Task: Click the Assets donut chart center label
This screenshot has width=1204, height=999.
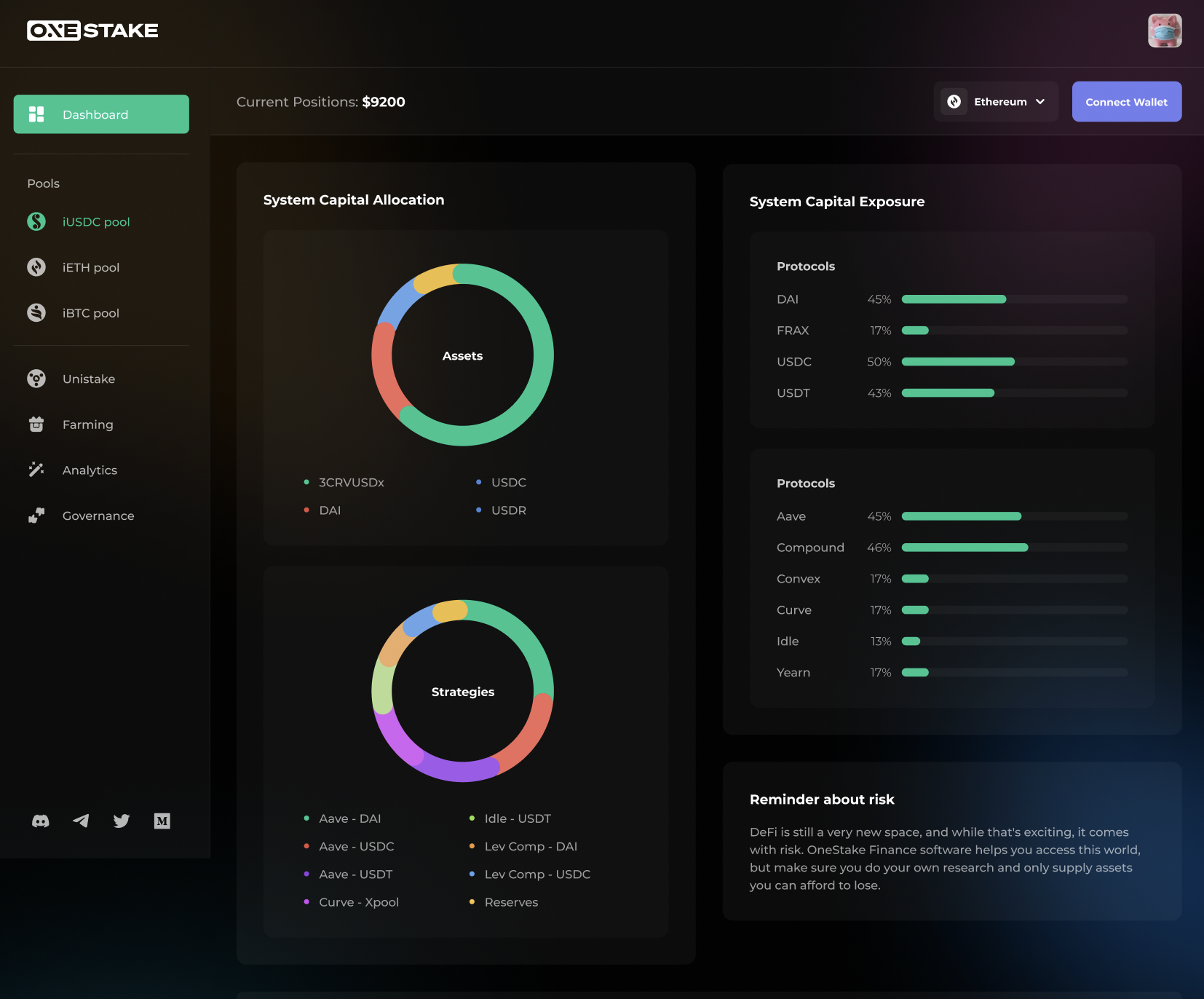Action: coord(462,356)
